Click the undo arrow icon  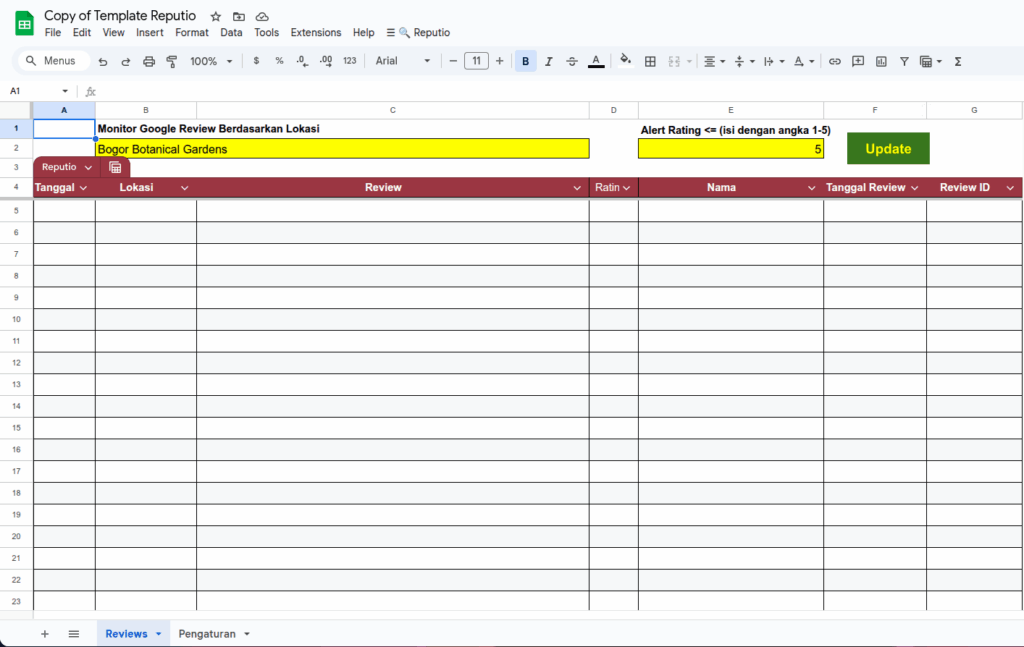[103, 61]
